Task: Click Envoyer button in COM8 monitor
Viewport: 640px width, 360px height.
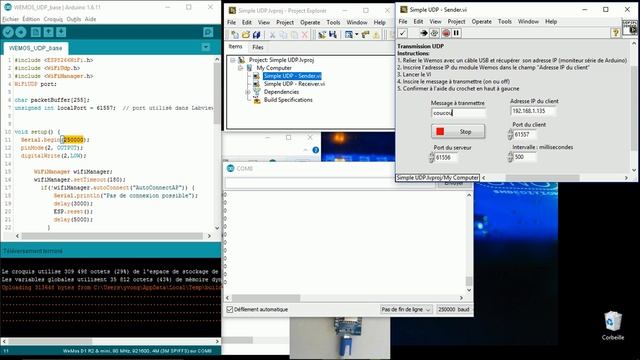Action: tap(453, 184)
